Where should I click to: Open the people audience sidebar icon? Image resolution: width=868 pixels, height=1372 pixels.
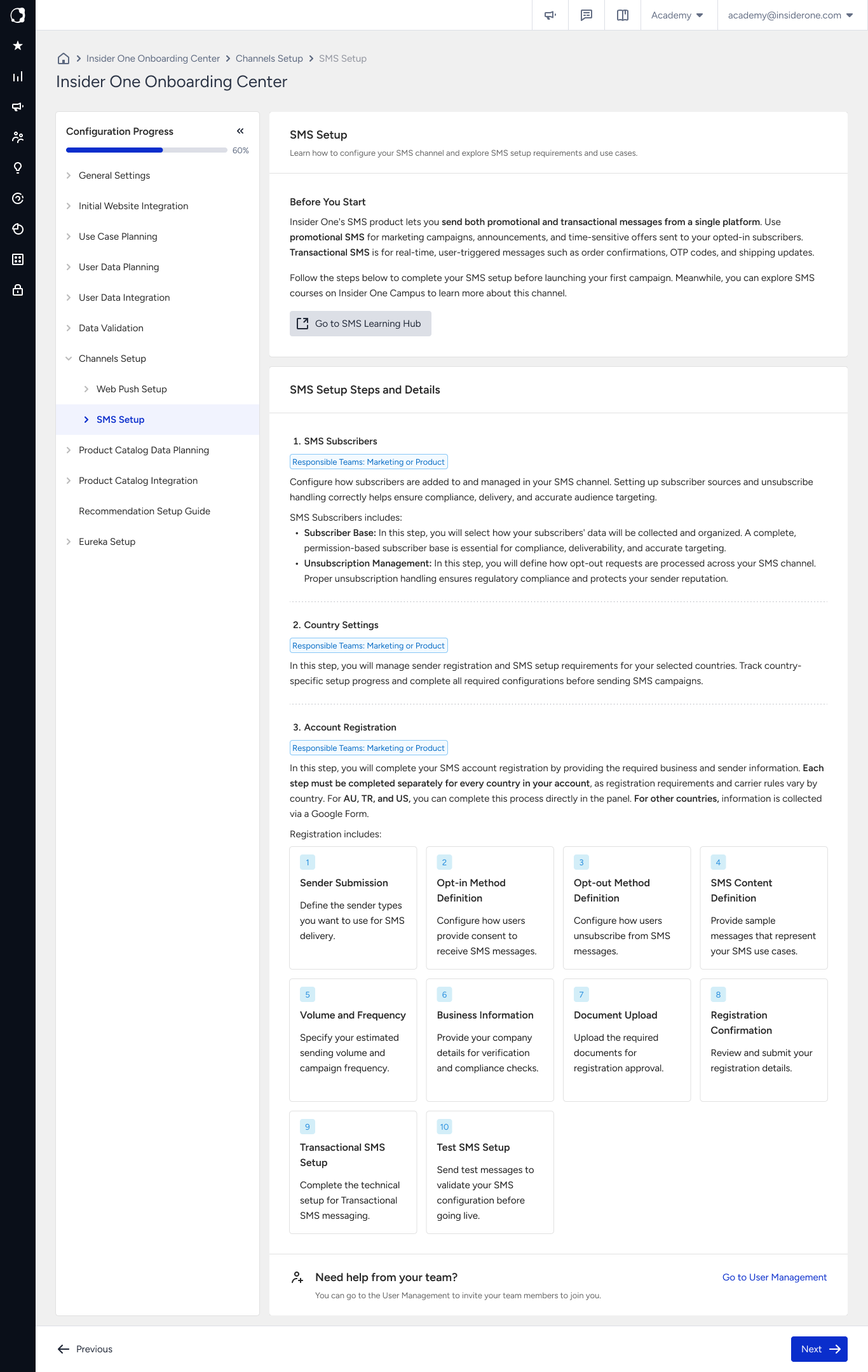18,137
